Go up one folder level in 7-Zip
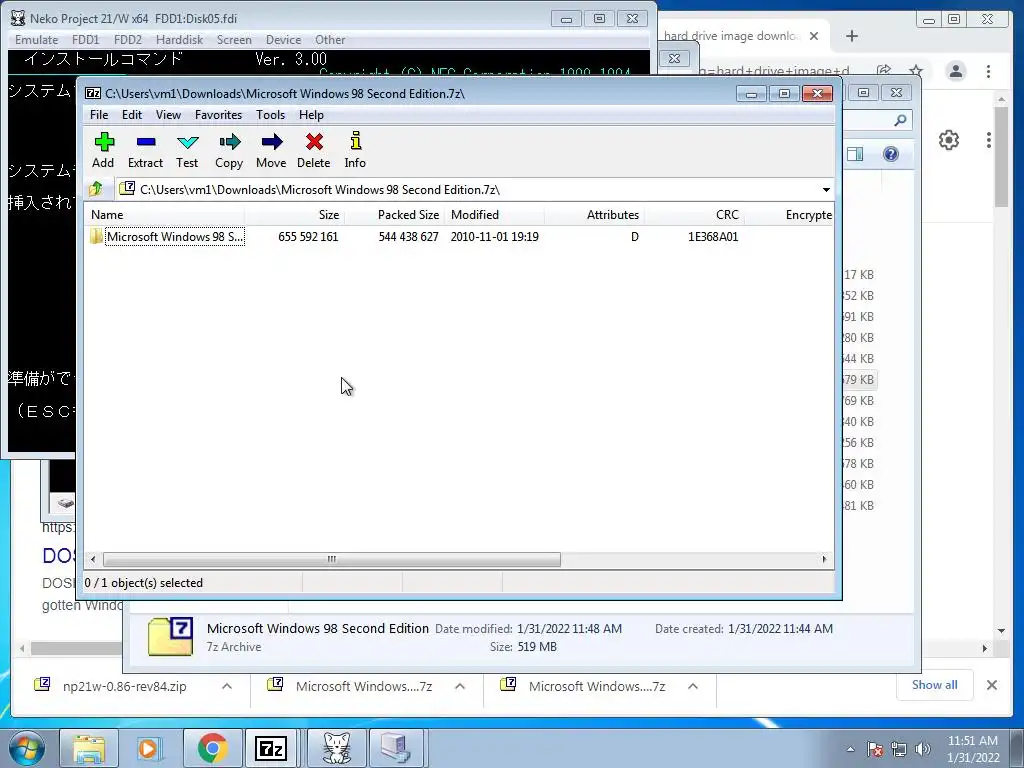 click(96, 189)
